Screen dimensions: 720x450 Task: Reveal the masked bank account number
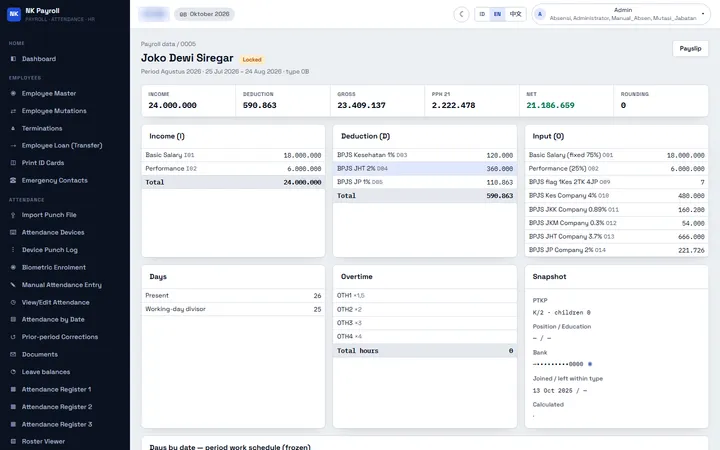pyautogui.click(x=590, y=364)
